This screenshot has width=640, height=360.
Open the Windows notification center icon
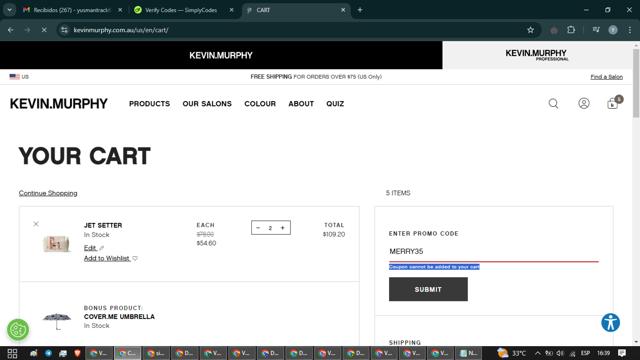point(622,353)
